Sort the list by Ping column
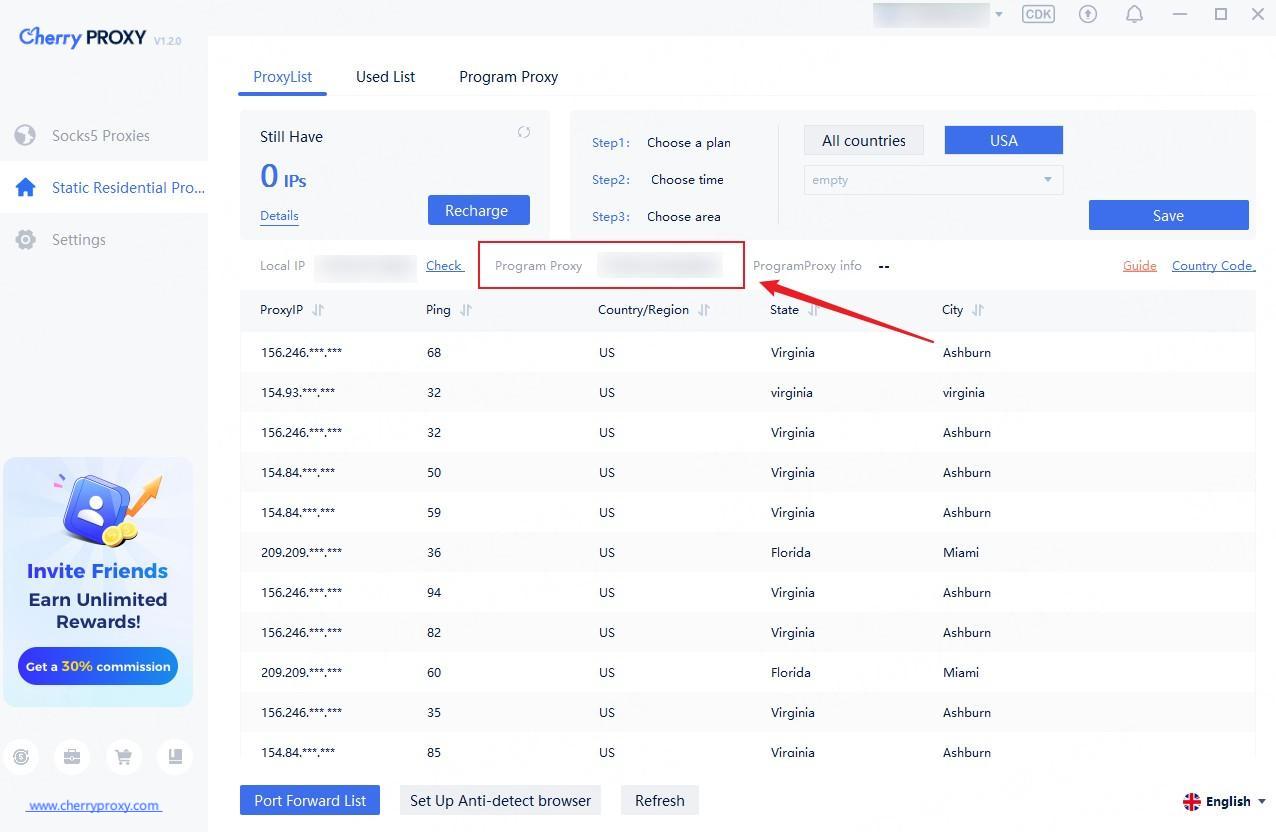Screen dimensions: 1276x832 pos(465,310)
